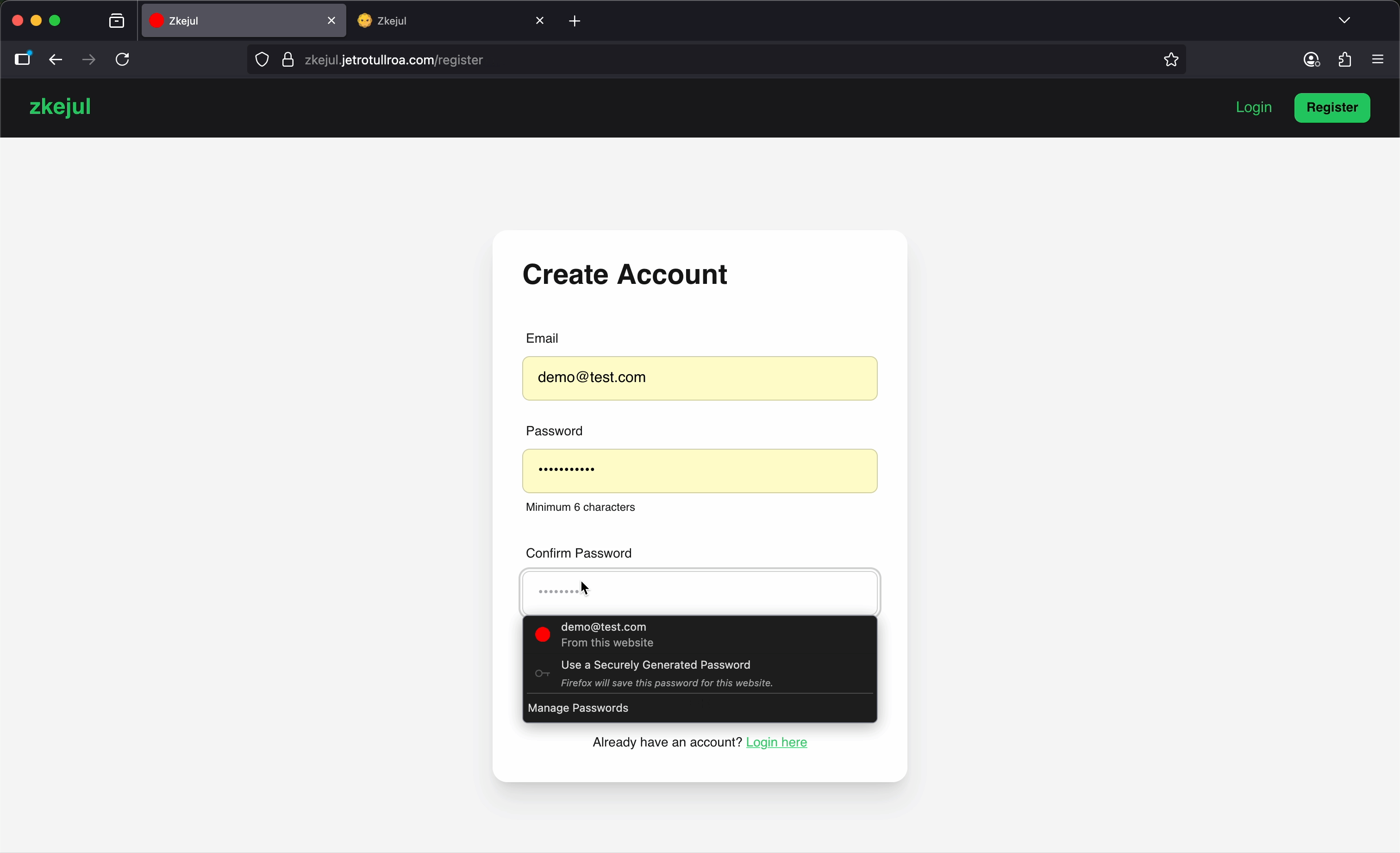
Task: Focus the Email input containing demo@test.com
Action: (x=699, y=377)
